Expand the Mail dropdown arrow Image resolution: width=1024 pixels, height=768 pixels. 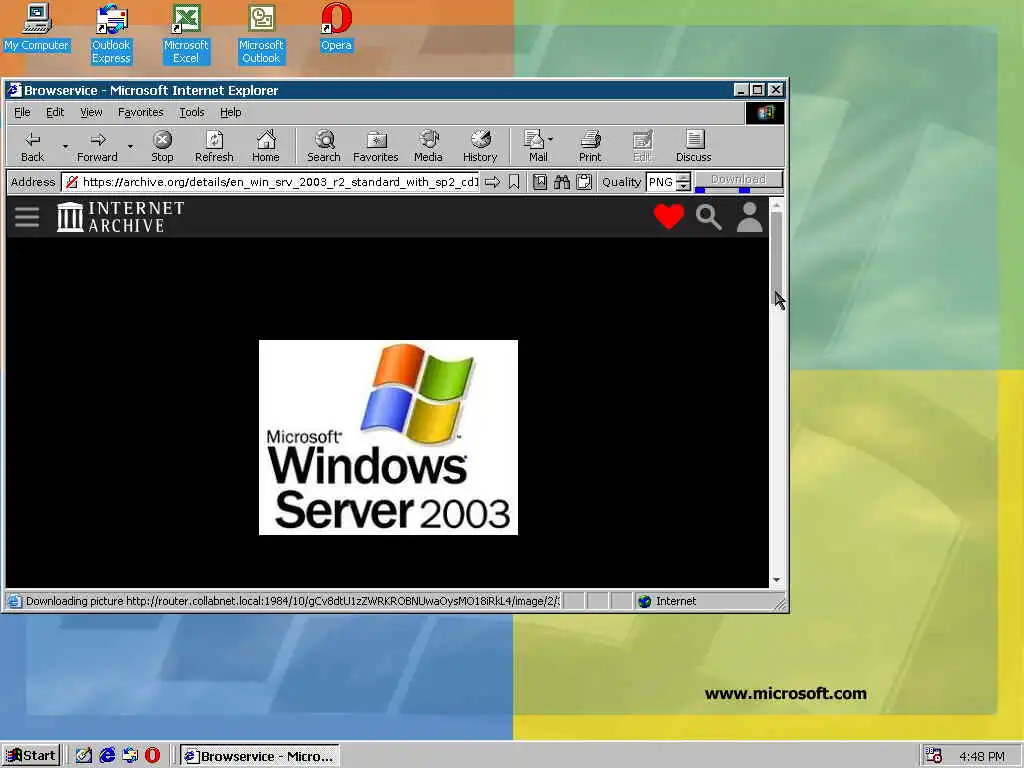(x=551, y=139)
